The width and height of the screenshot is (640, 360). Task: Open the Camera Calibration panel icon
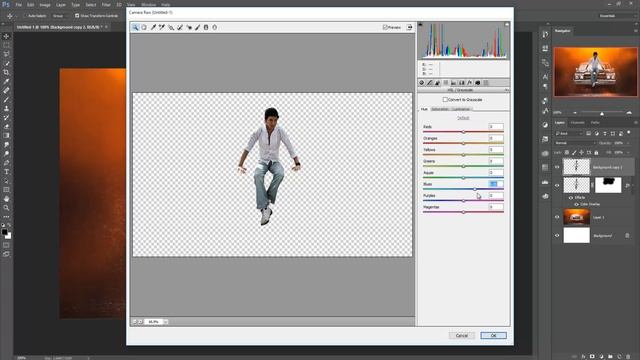pyautogui.click(x=478, y=83)
